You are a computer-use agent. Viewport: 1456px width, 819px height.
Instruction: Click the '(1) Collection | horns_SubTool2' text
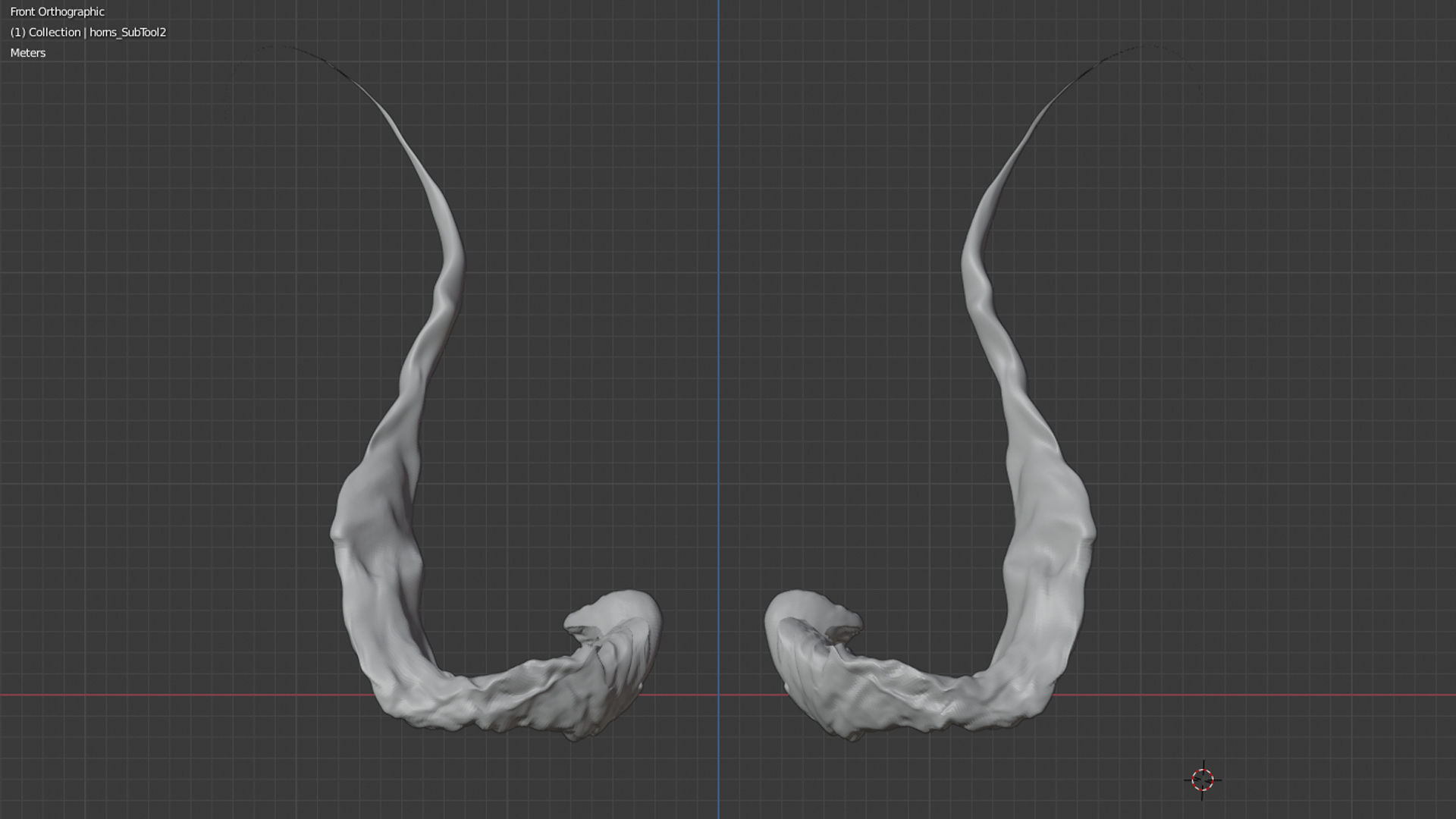tap(88, 32)
